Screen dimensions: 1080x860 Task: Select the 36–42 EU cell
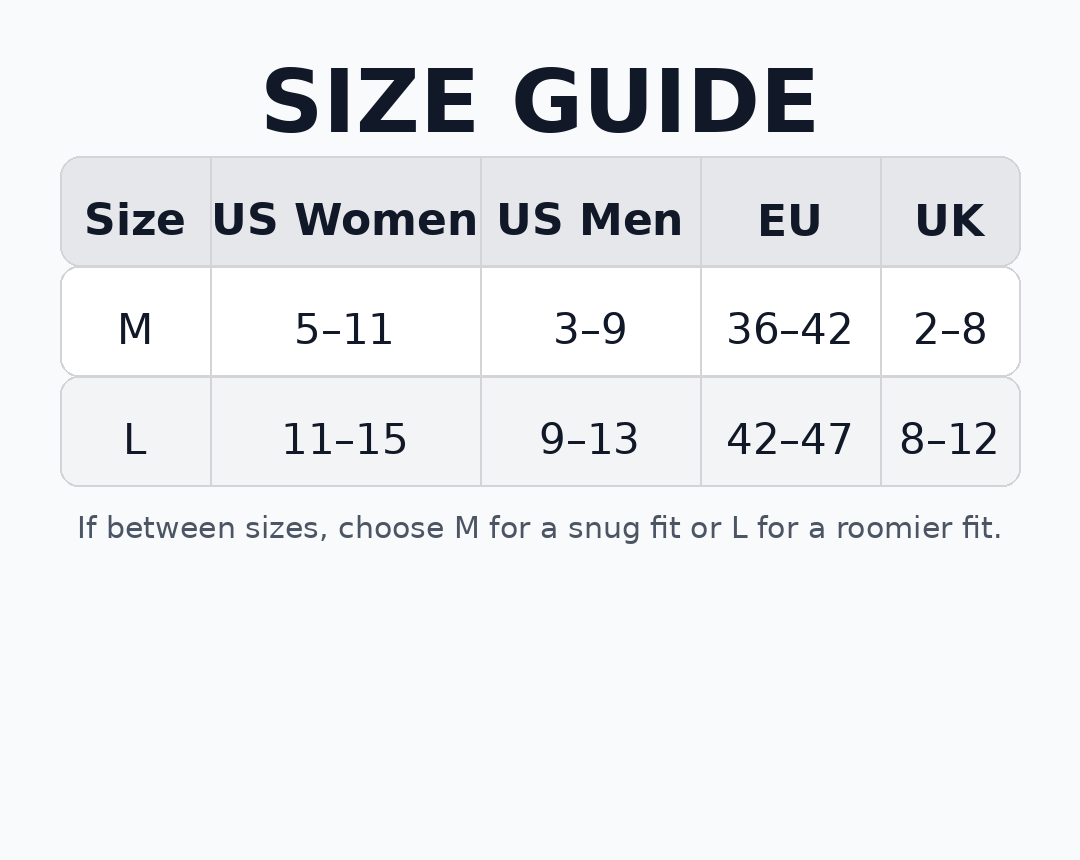[x=790, y=331]
